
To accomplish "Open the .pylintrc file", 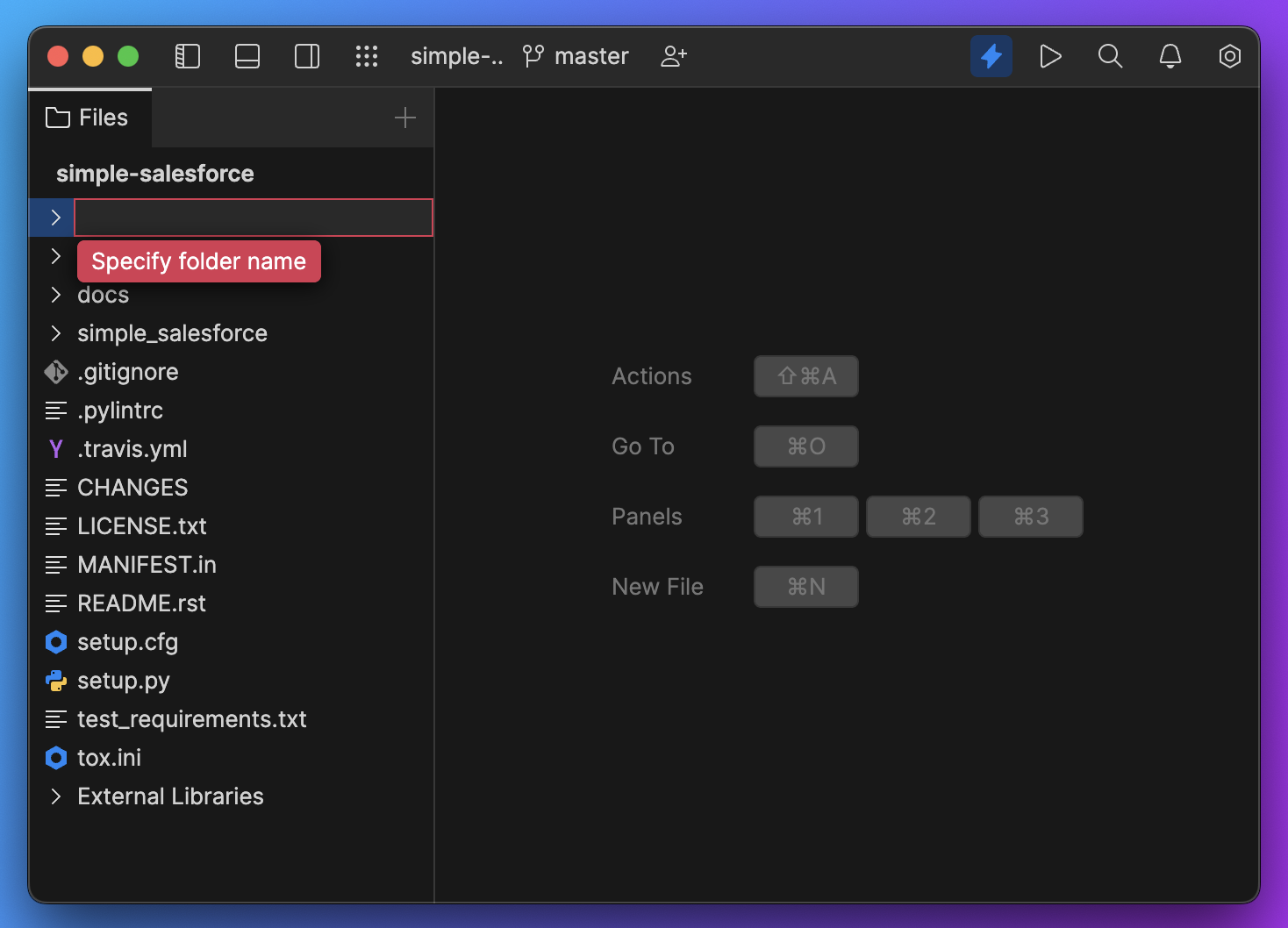I will click(120, 410).
